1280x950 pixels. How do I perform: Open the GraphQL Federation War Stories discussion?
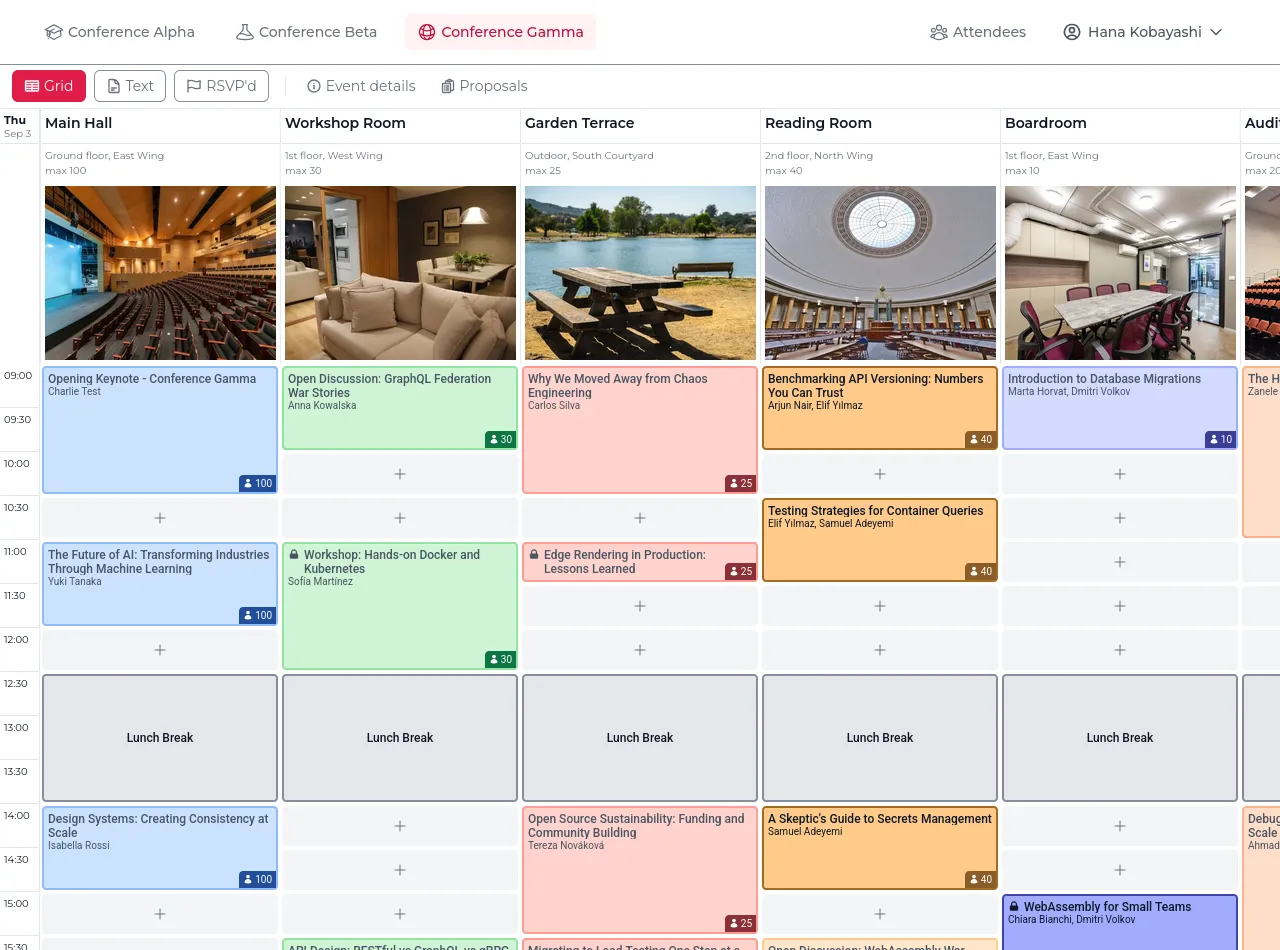click(400, 408)
